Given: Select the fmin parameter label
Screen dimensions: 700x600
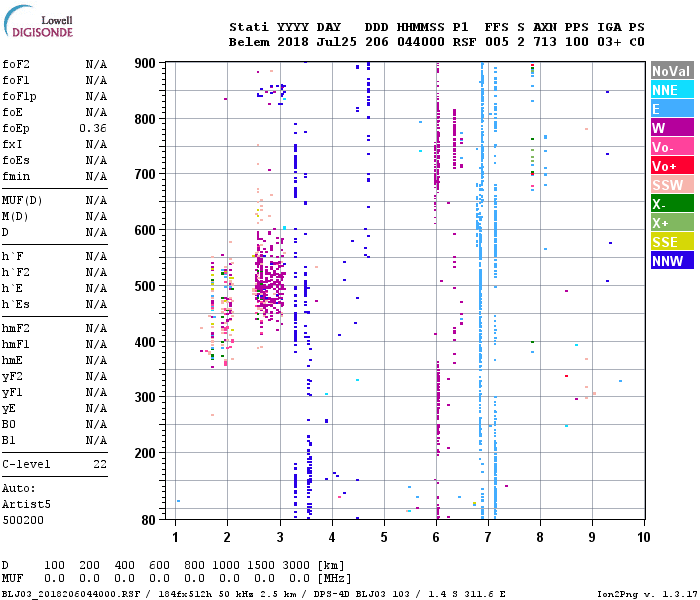Looking at the screenshot, I should click(16, 176).
